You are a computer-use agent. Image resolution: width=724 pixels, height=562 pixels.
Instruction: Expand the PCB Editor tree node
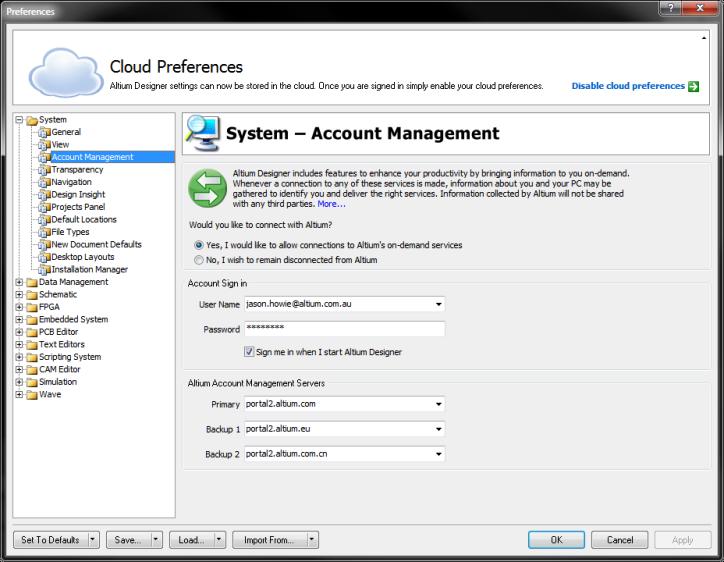[19, 332]
